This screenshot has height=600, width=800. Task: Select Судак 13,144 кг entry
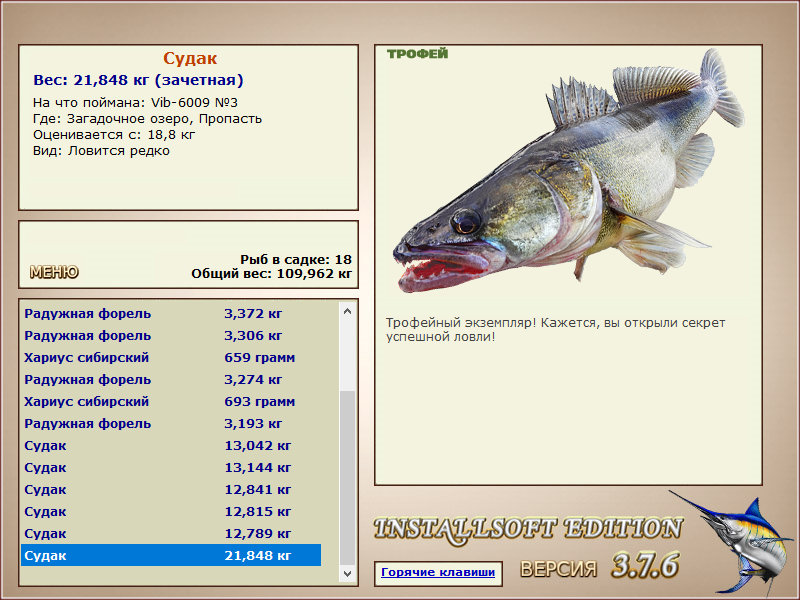[170, 468]
